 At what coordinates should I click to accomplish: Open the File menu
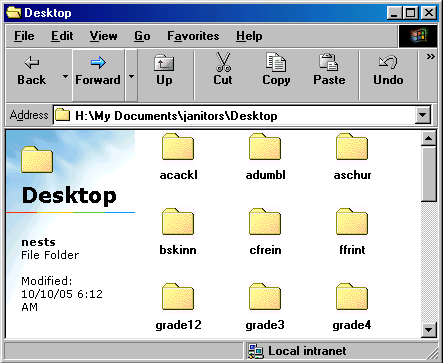point(24,36)
